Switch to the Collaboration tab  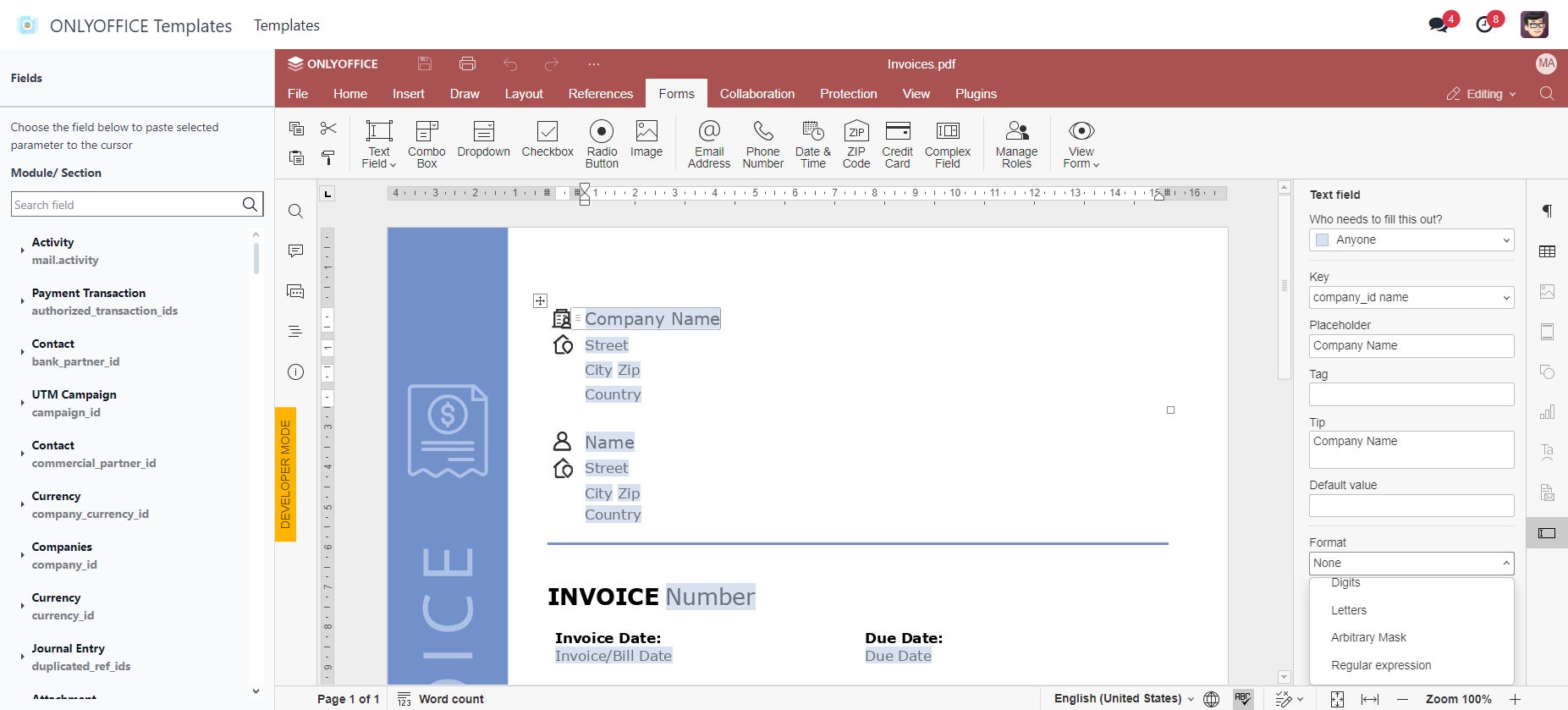click(x=756, y=94)
